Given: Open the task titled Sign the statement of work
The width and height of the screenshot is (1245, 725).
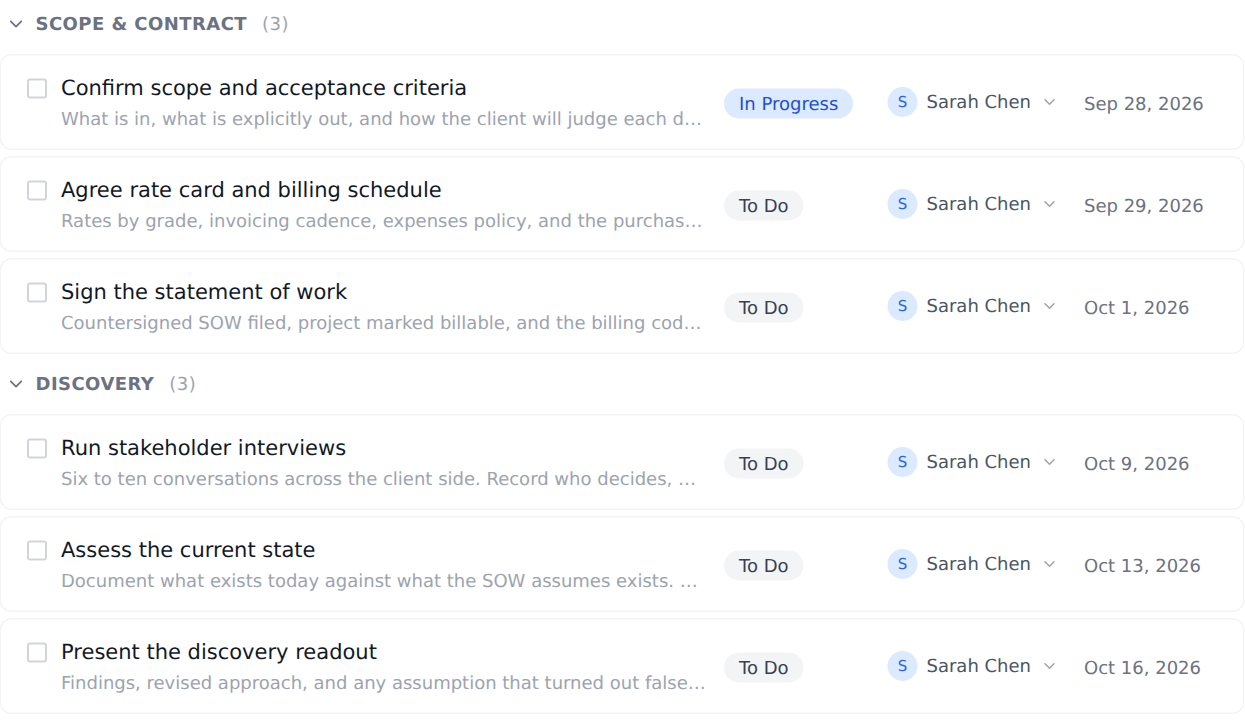Looking at the screenshot, I should (x=204, y=292).
